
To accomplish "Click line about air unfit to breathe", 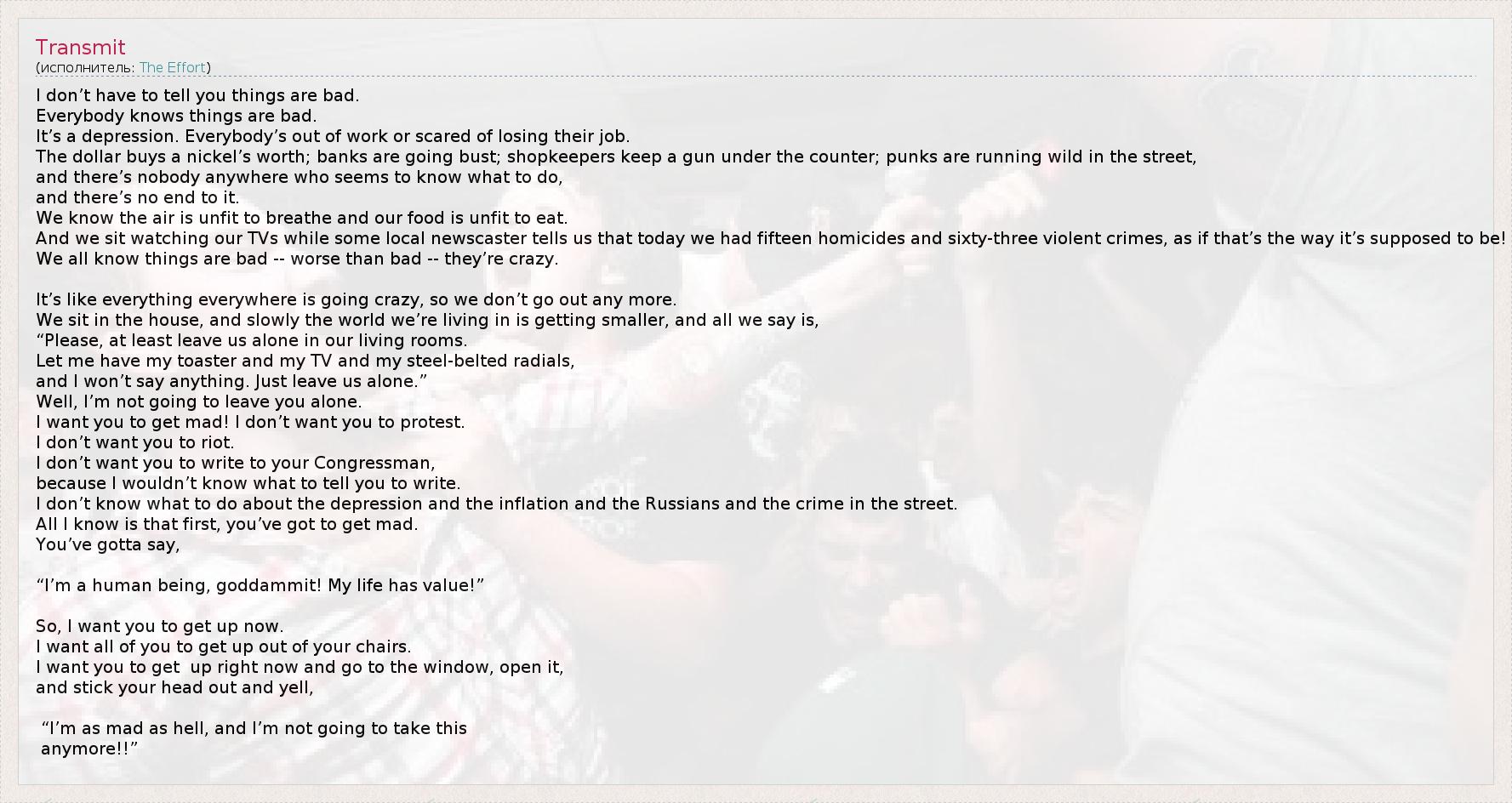I will (301, 218).
